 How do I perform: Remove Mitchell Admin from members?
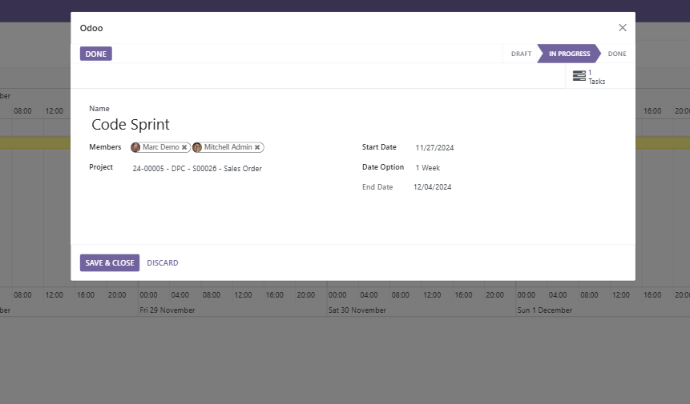coord(258,147)
